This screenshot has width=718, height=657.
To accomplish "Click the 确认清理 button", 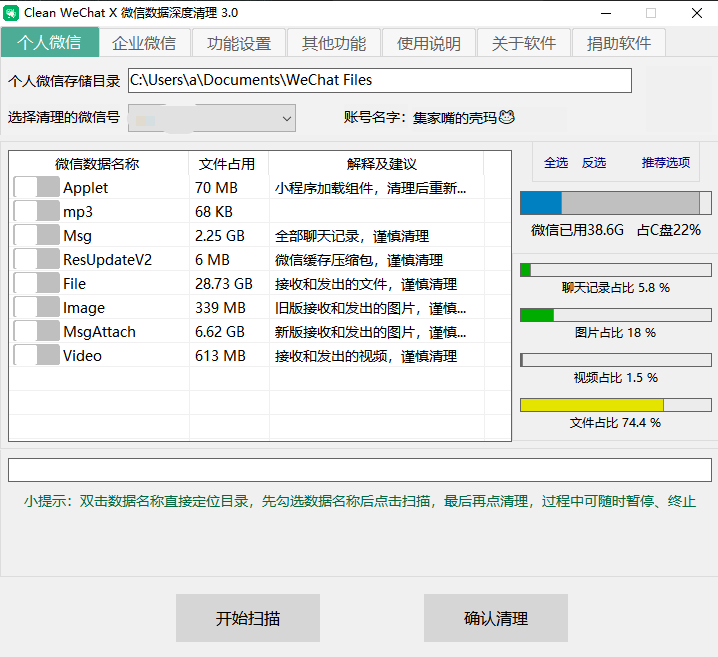I will (496, 618).
